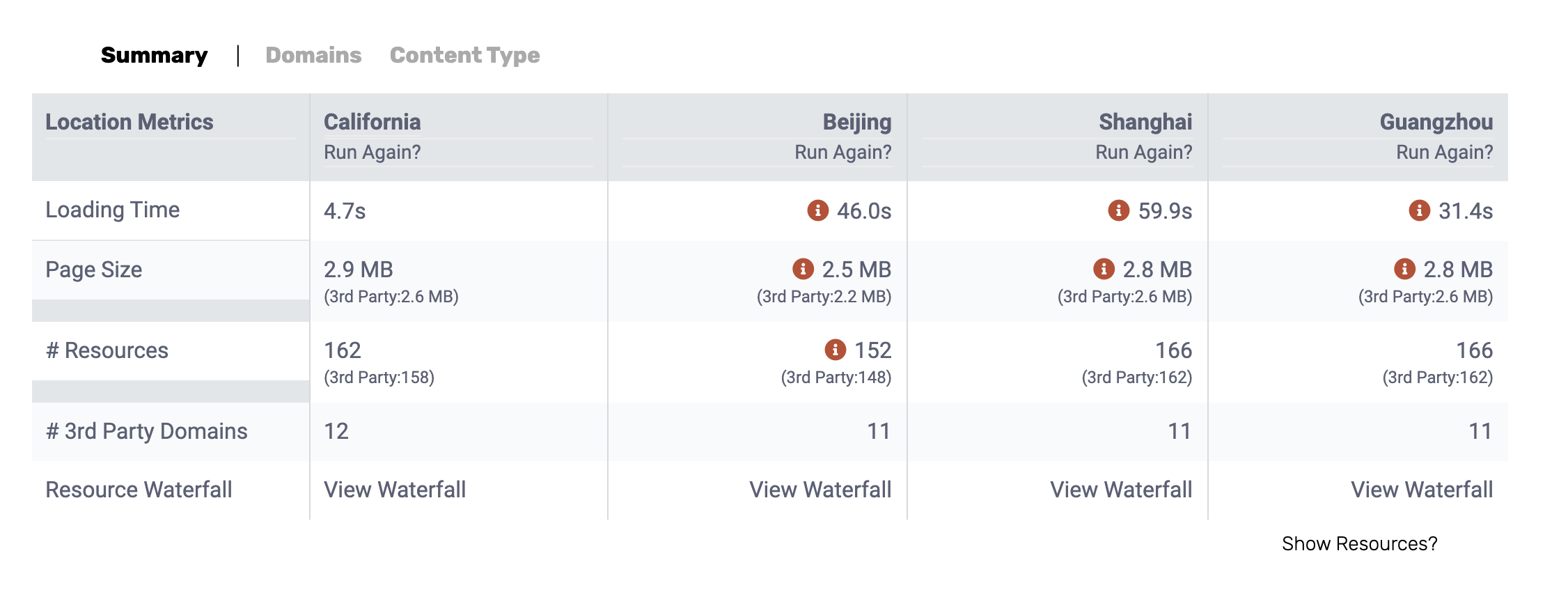Screen dimensions: 1568x606
Task: Run the California test again
Action: [373, 152]
